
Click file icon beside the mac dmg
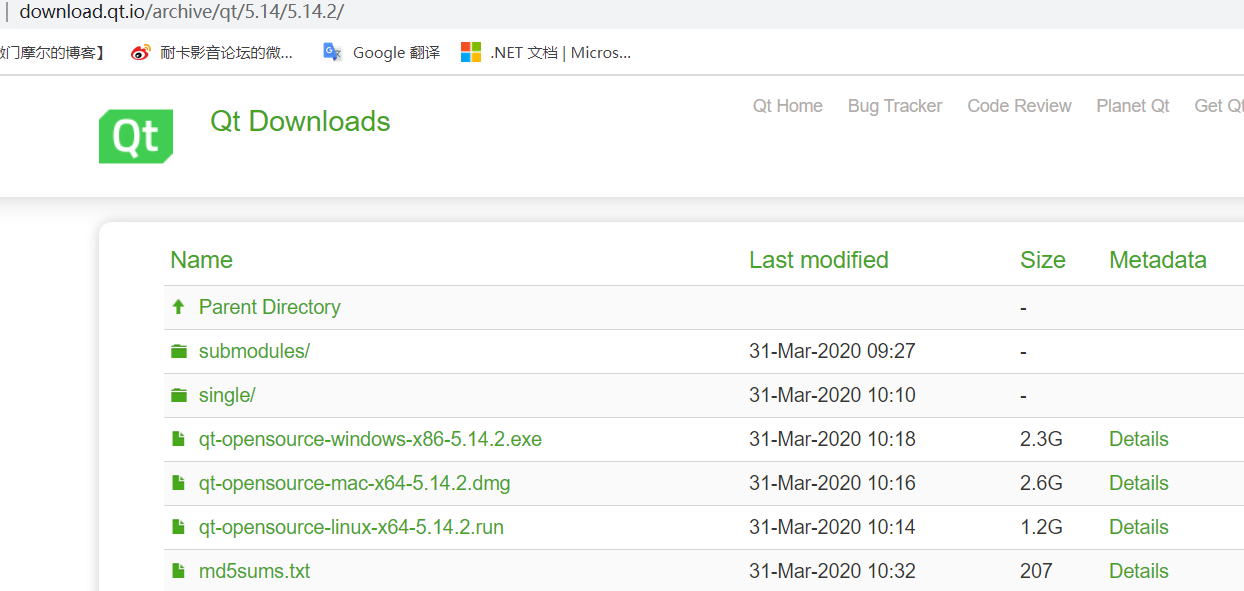pos(178,483)
